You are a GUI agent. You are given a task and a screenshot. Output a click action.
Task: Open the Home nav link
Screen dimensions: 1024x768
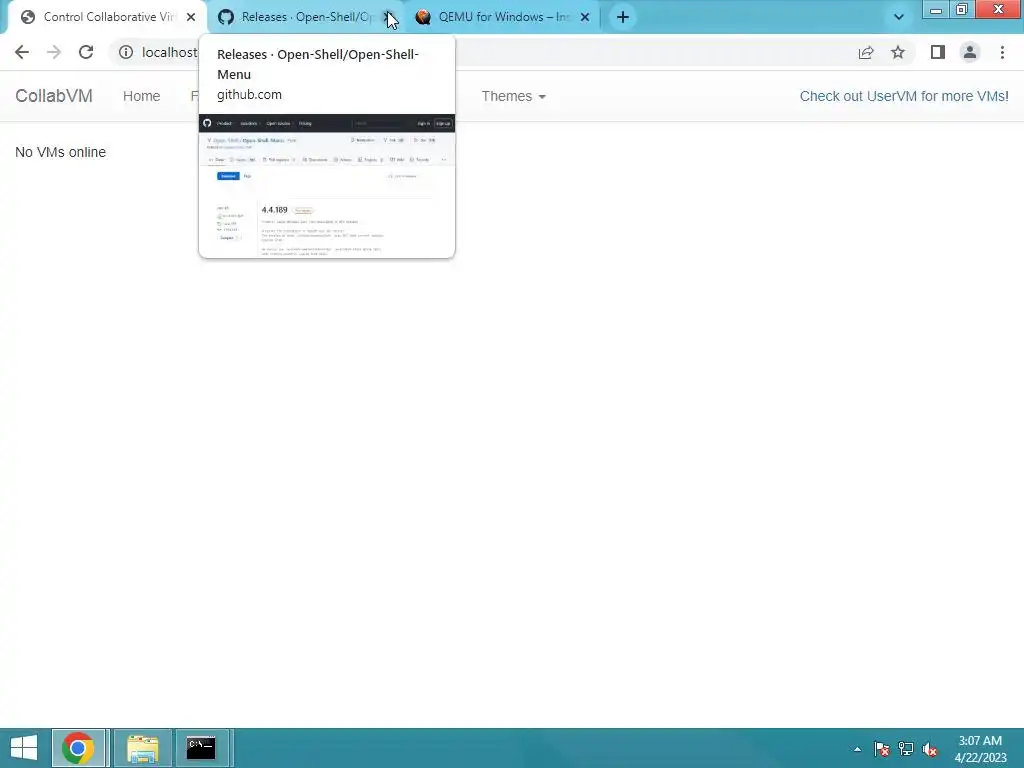142,96
